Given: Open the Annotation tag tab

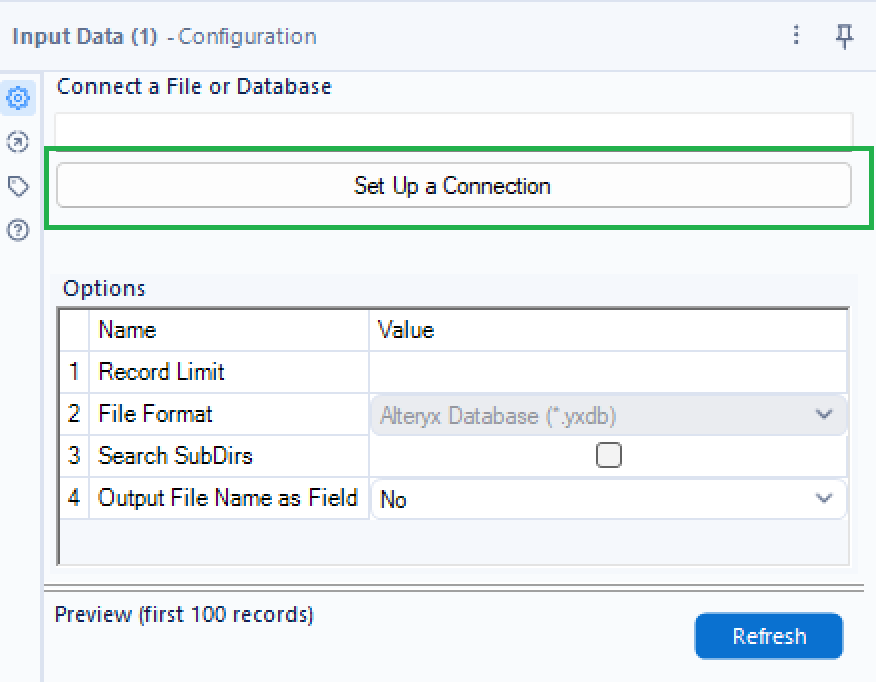Looking at the screenshot, I should click(x=18, y=186).
